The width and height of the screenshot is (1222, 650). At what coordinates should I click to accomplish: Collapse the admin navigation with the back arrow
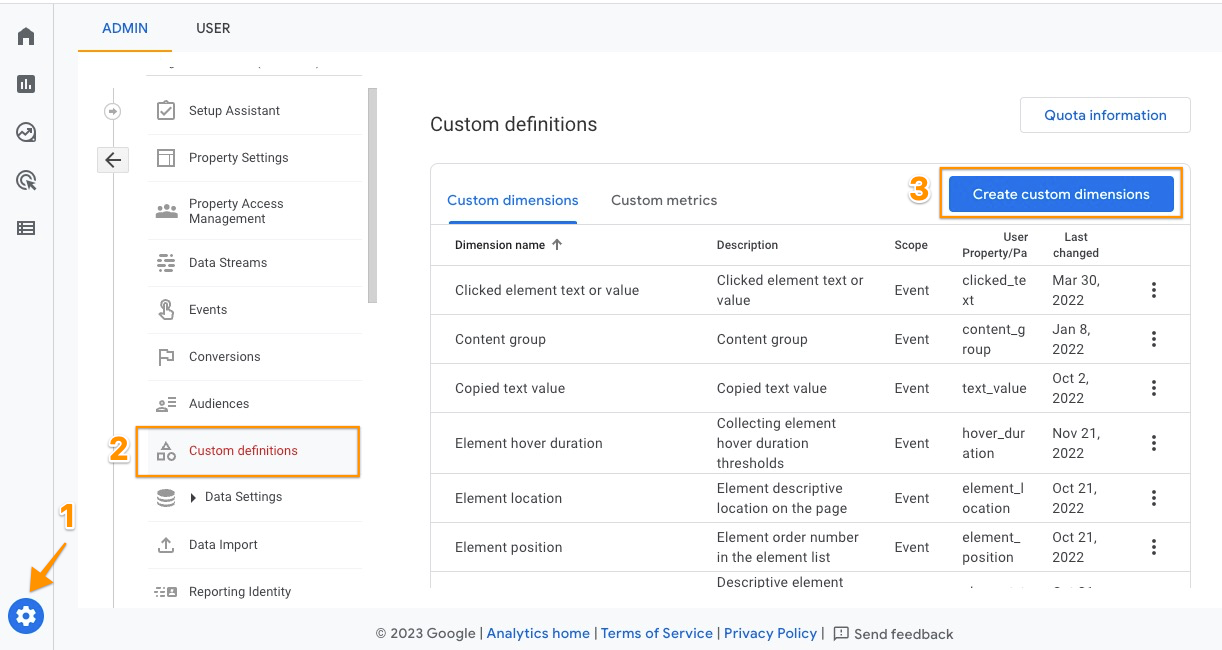pyautogui.click(x=113, y=160)
